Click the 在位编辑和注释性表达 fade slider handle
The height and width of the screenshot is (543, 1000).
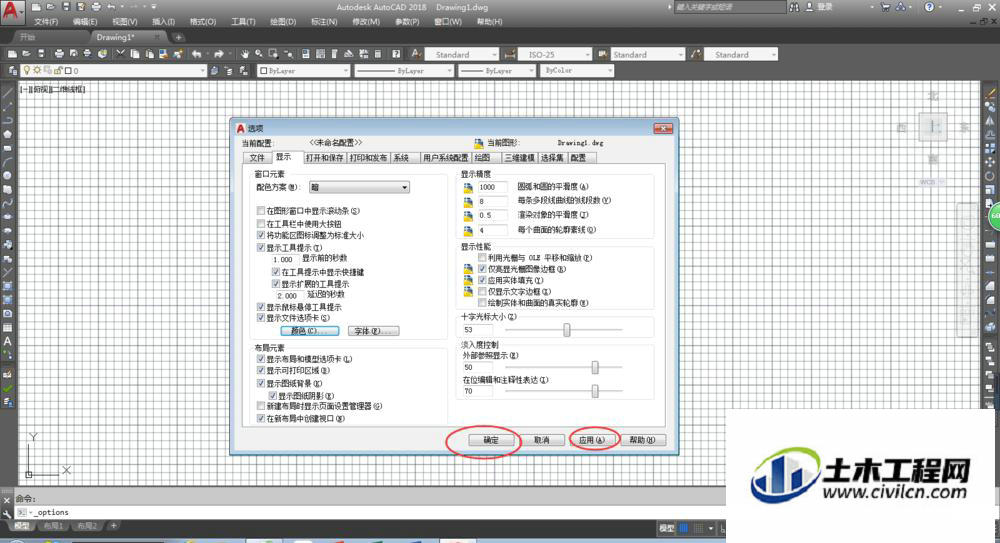pos(594,391)
